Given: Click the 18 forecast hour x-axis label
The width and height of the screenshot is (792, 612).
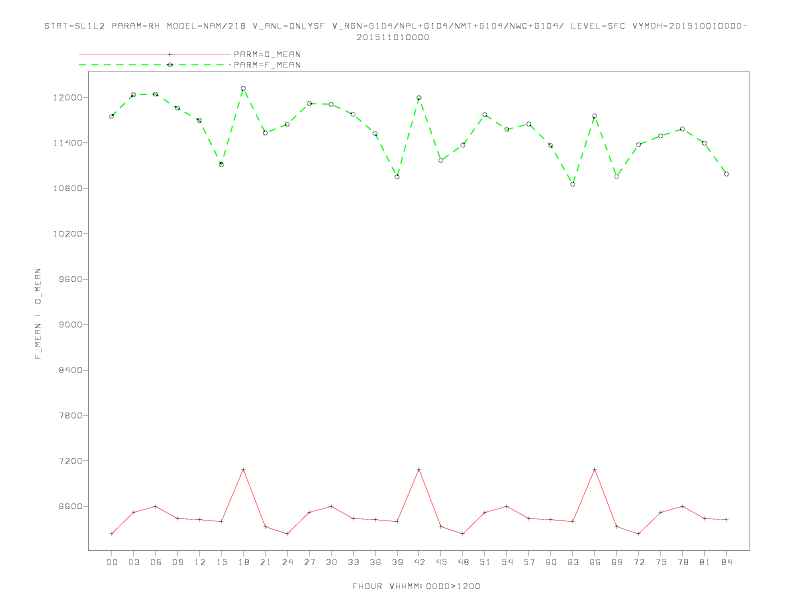Looking at the screenshot, I should (243, 562).
